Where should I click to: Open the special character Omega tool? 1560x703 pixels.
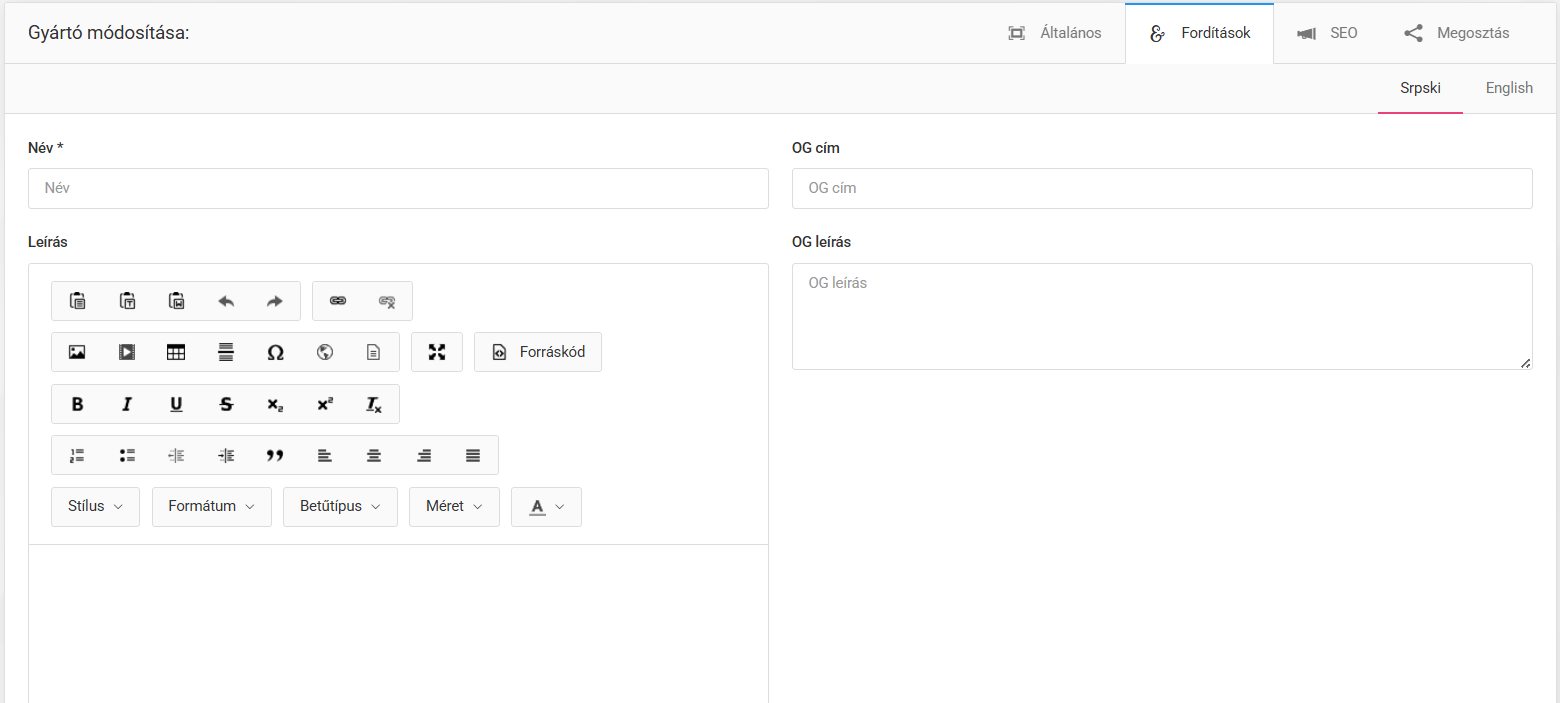click(275, 352)
